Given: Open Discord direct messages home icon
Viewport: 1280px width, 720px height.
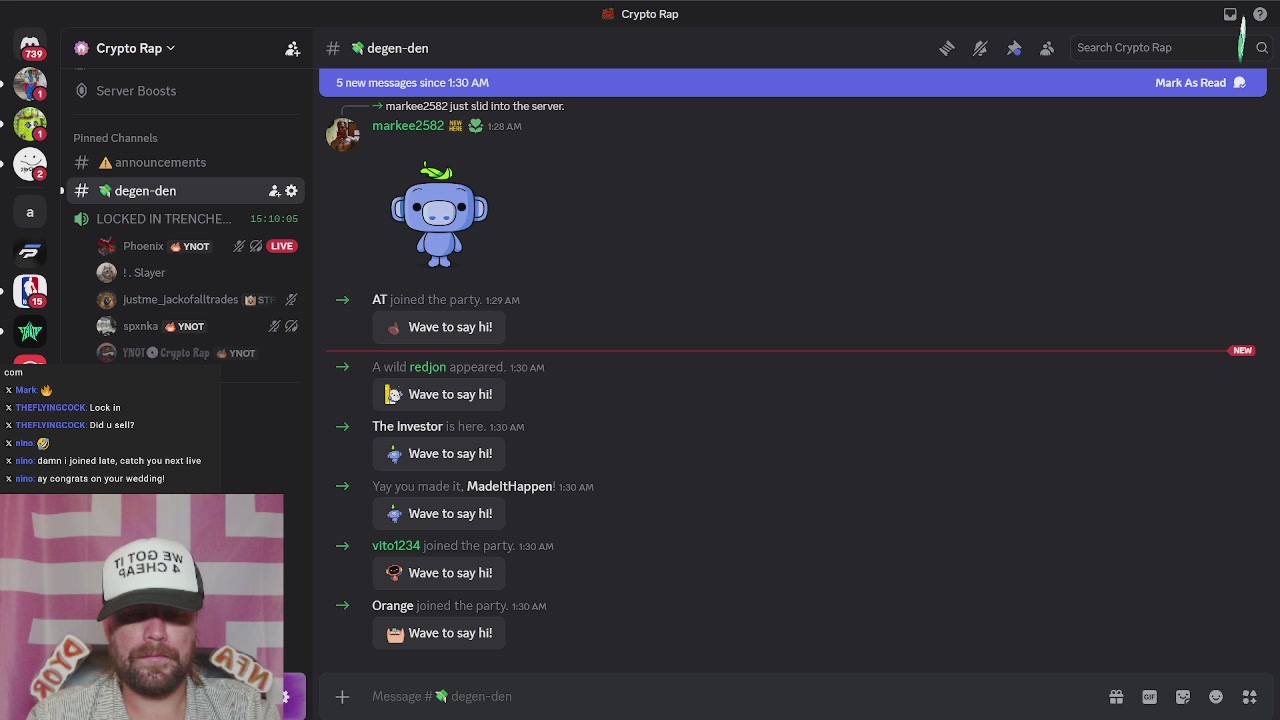Looking at the screenshot, I should click(x=30, y=45).
